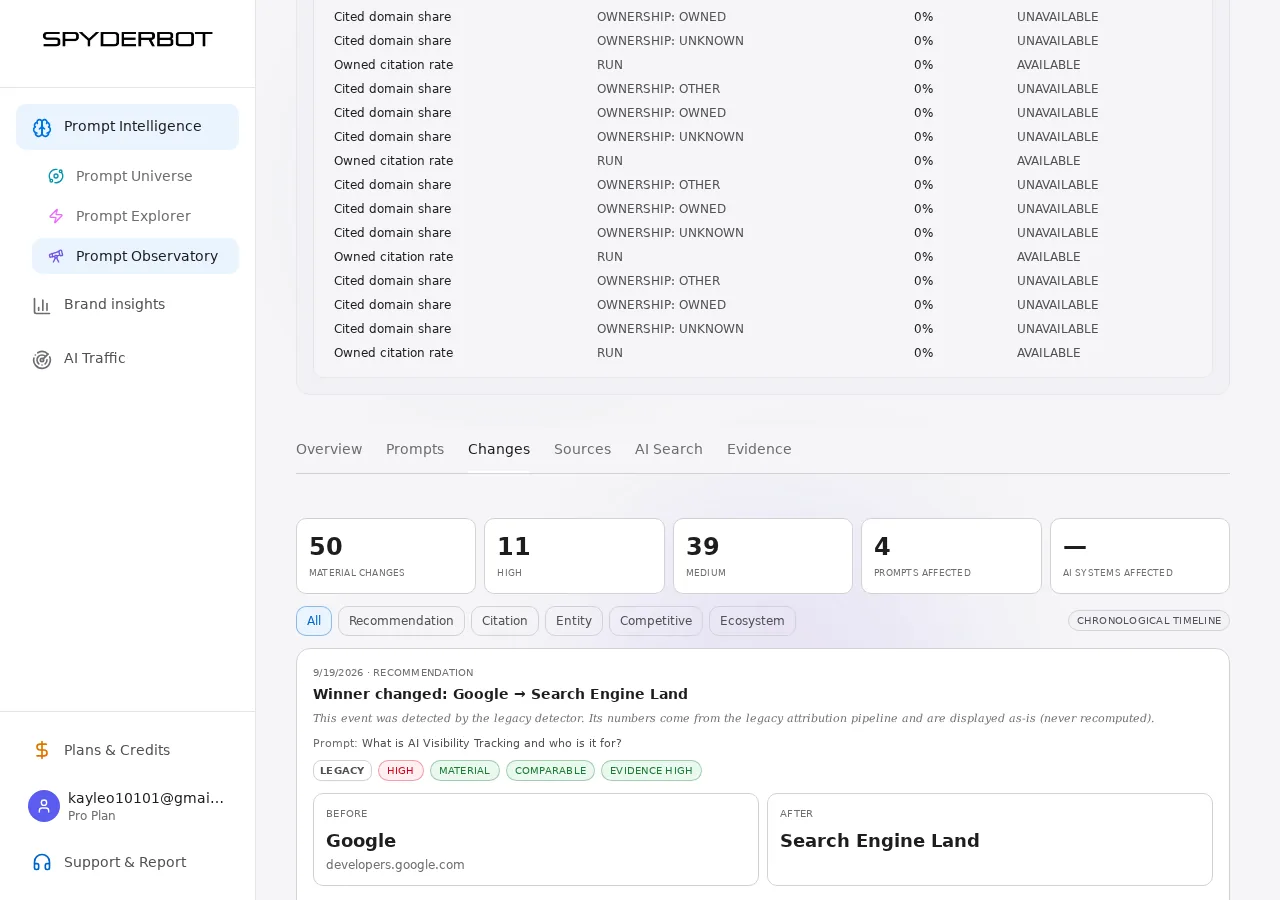
Task: Switch to the Prompts tab
Action: (415, 449)
